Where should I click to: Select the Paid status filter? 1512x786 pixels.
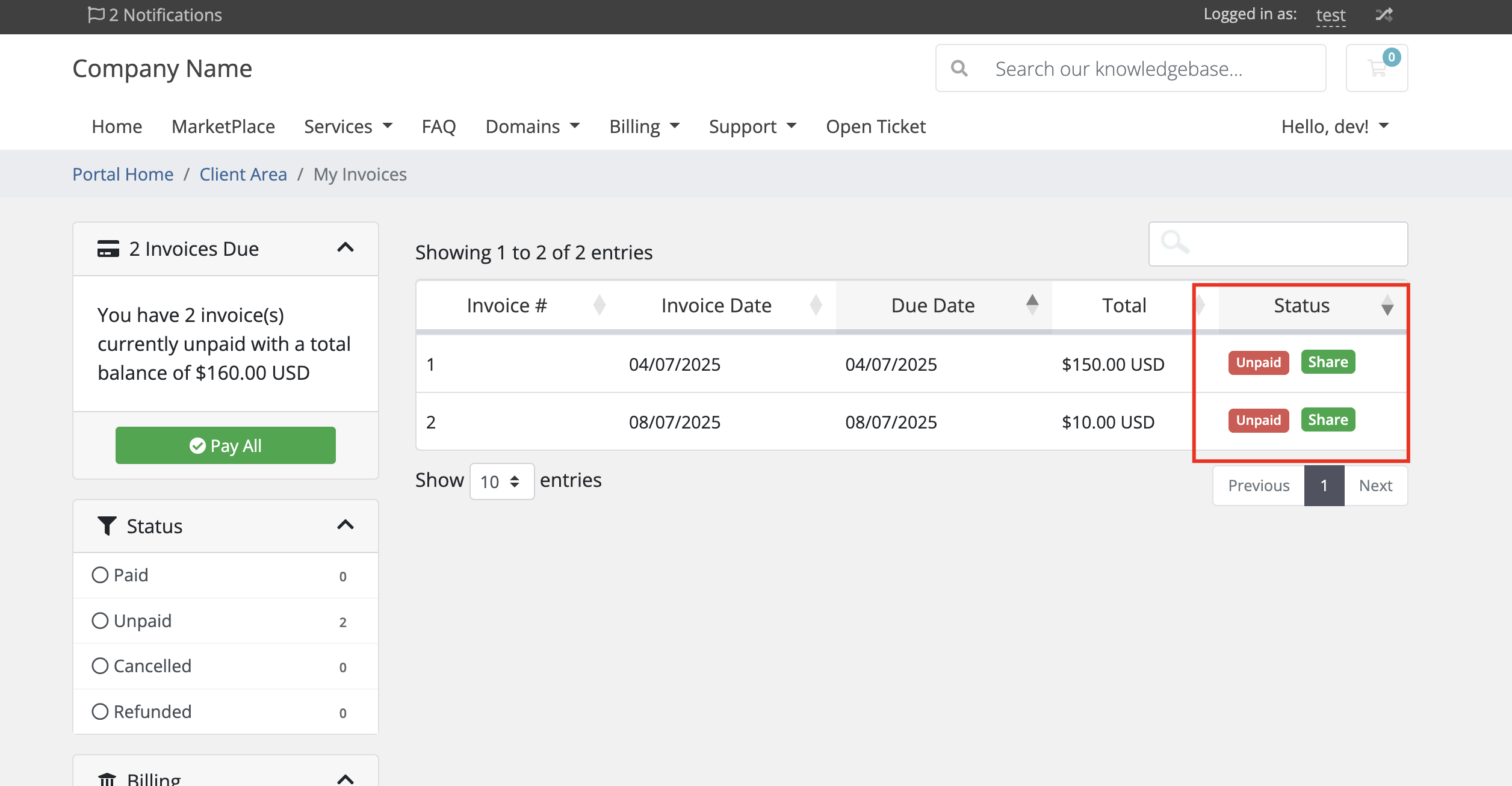[100, 575]
